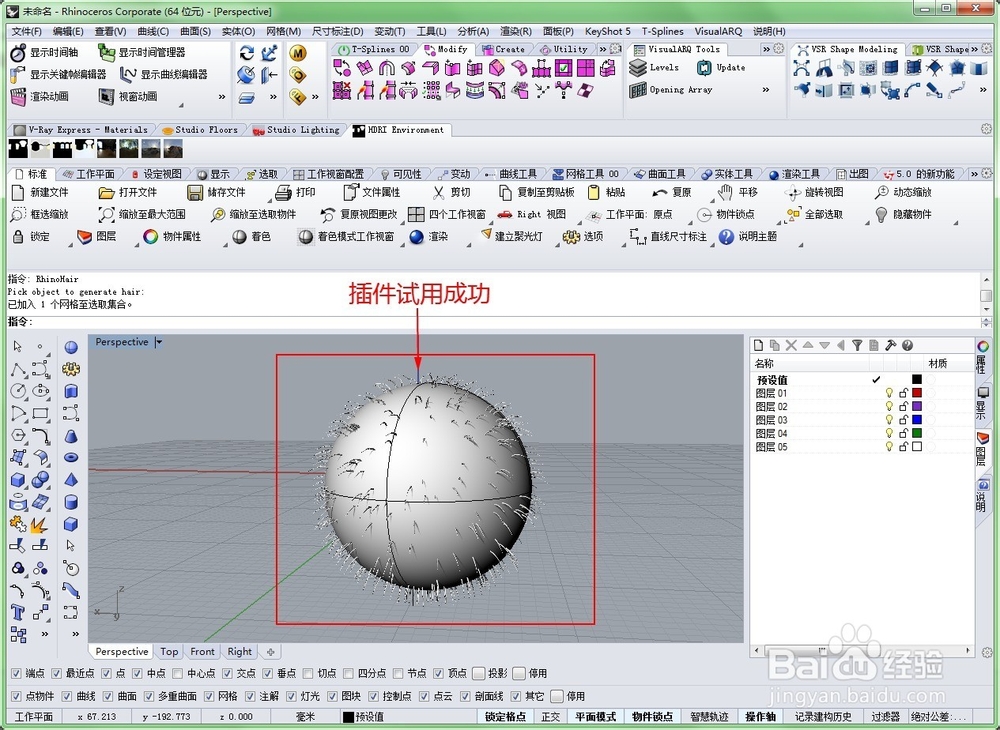The height and width of the screenshot is (730, 1000).
Task: Click the 建立聚光灯 spotlight icon
Action: [485, 235]
